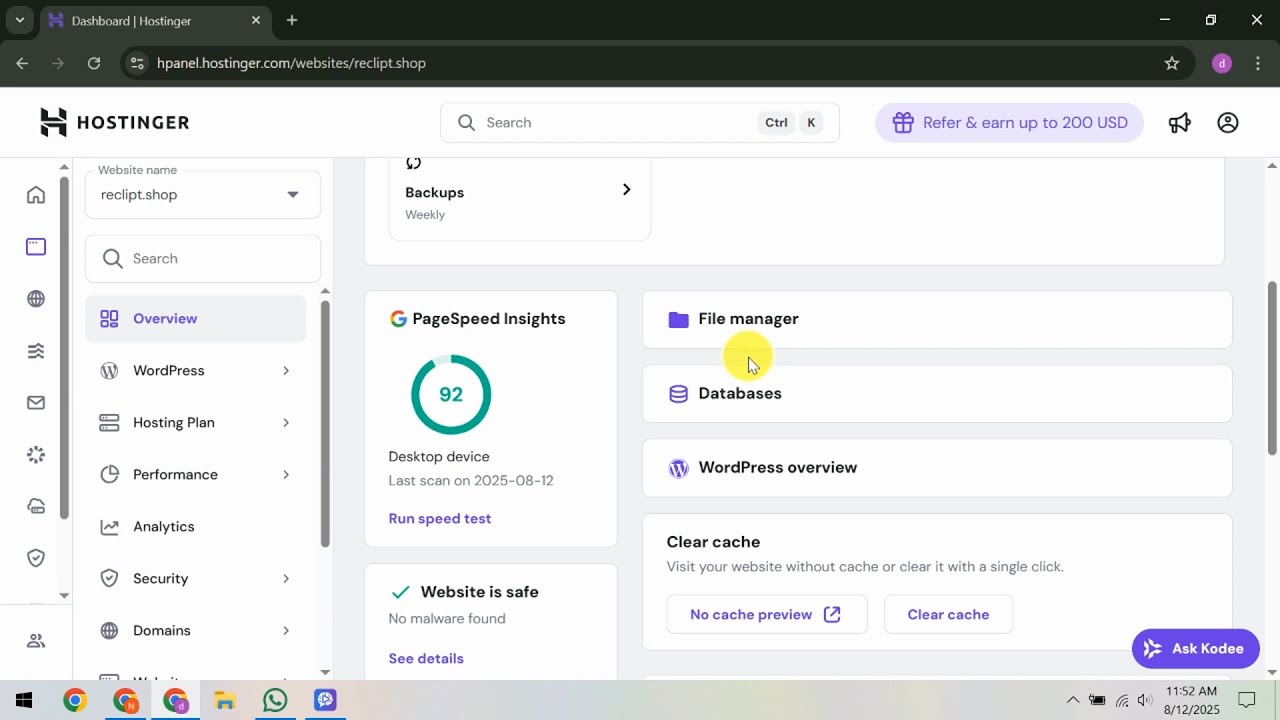Image resolution: width=1280 pixels, height=720 pixels.
Task: Click the sidebar Search field
Action: tap(203, 259)
